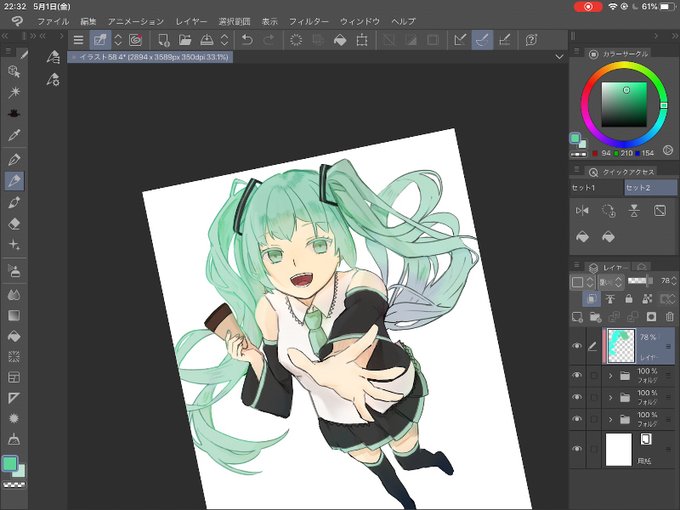Expand the third 100% folder
Viewport: 680px width, 510px height.
coord(610,419)
